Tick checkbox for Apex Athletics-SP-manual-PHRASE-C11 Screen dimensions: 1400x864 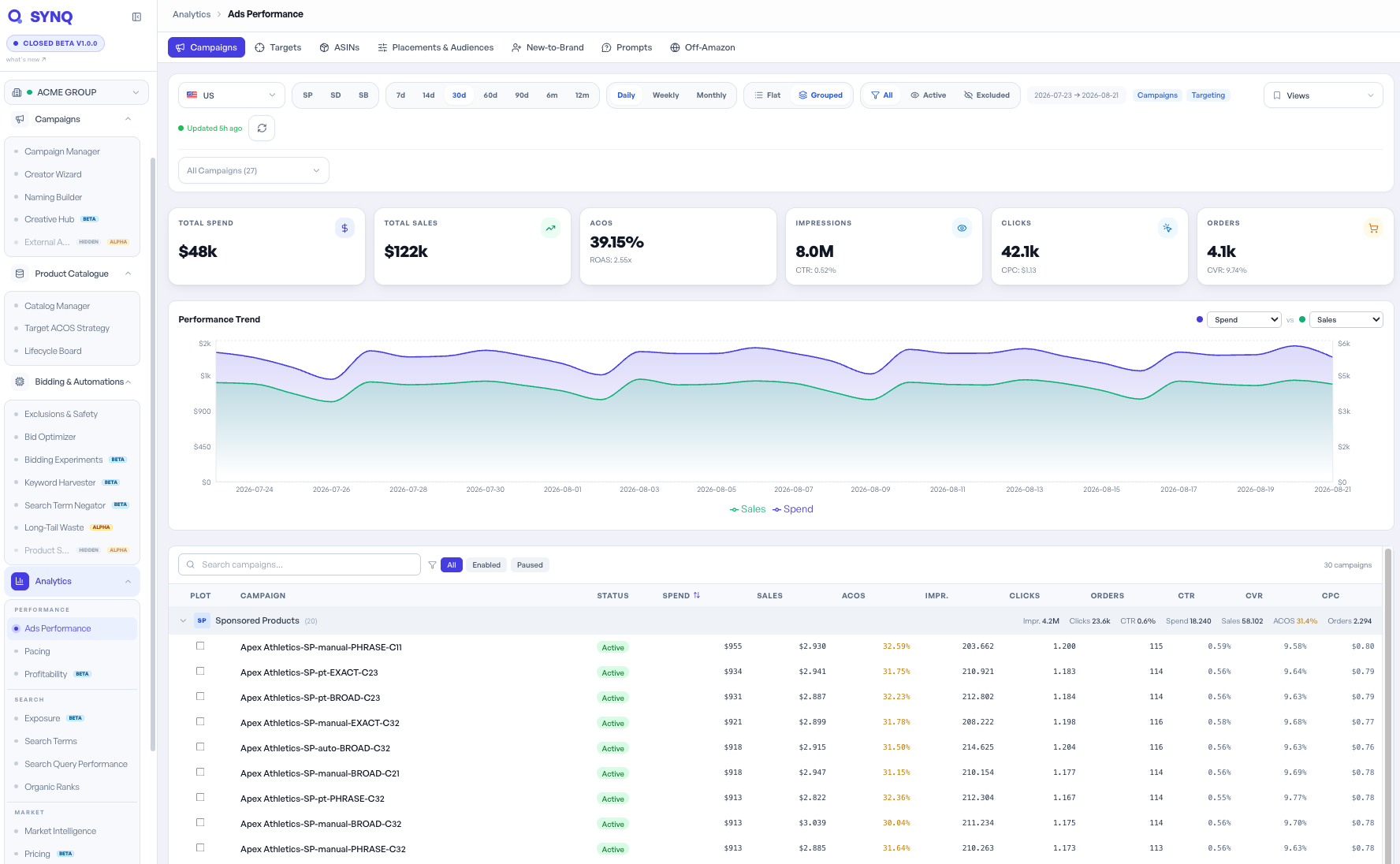tap(200, 646)
